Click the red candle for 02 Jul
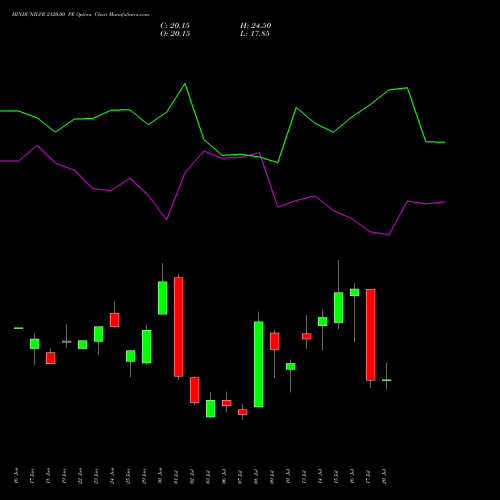This screenshot has height=500, width=500. (195, 390)
